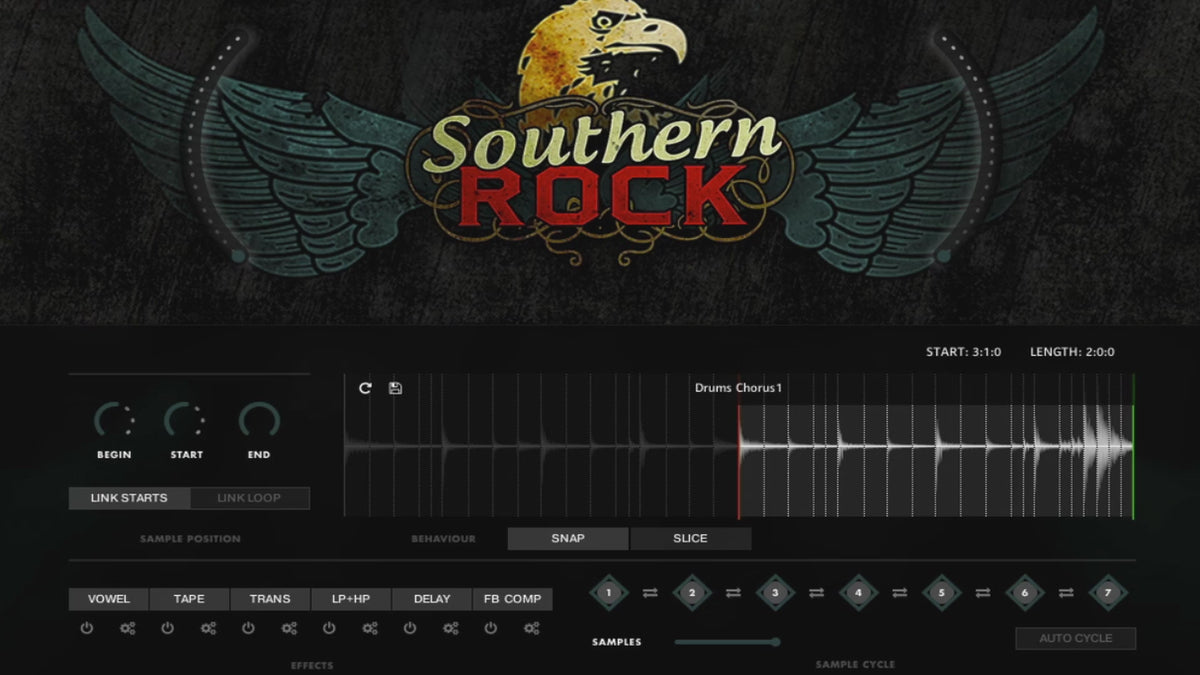Click the reload sample icon above waveform
The height and width of the screenshot is (675, 1200).
[x=365, y=388]
